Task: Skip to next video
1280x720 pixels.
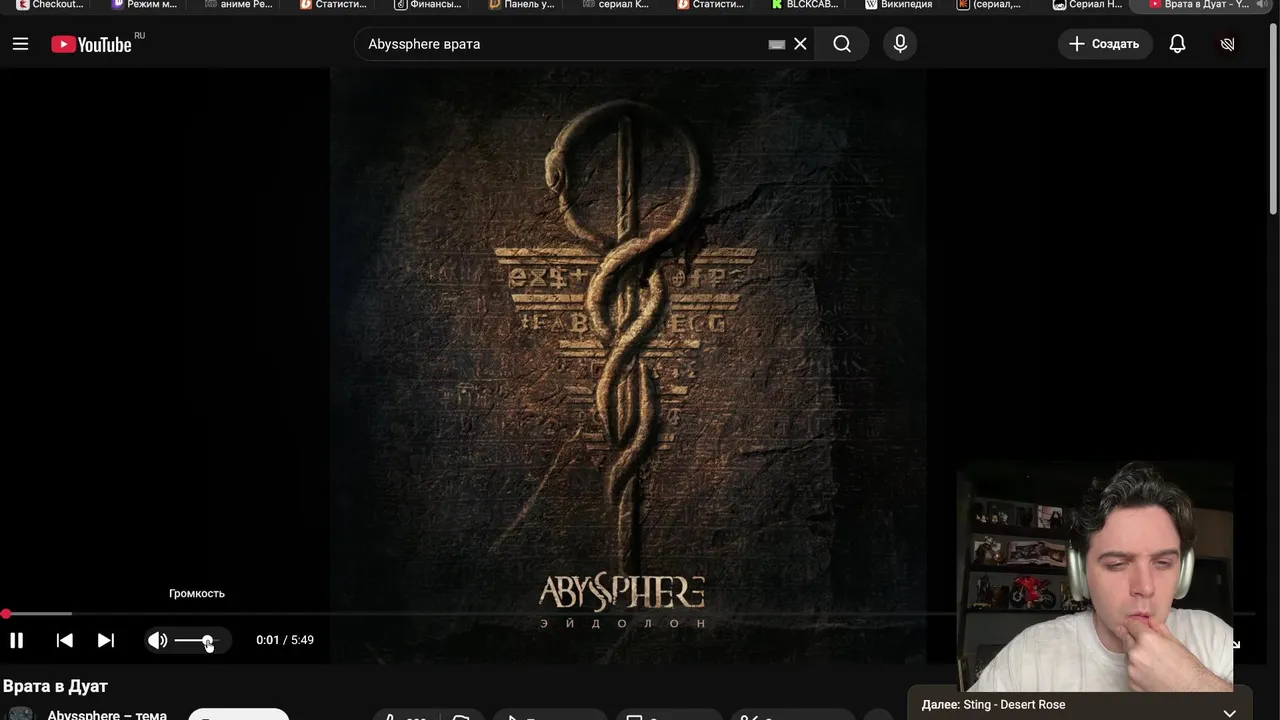Action: tap(105, 640)
